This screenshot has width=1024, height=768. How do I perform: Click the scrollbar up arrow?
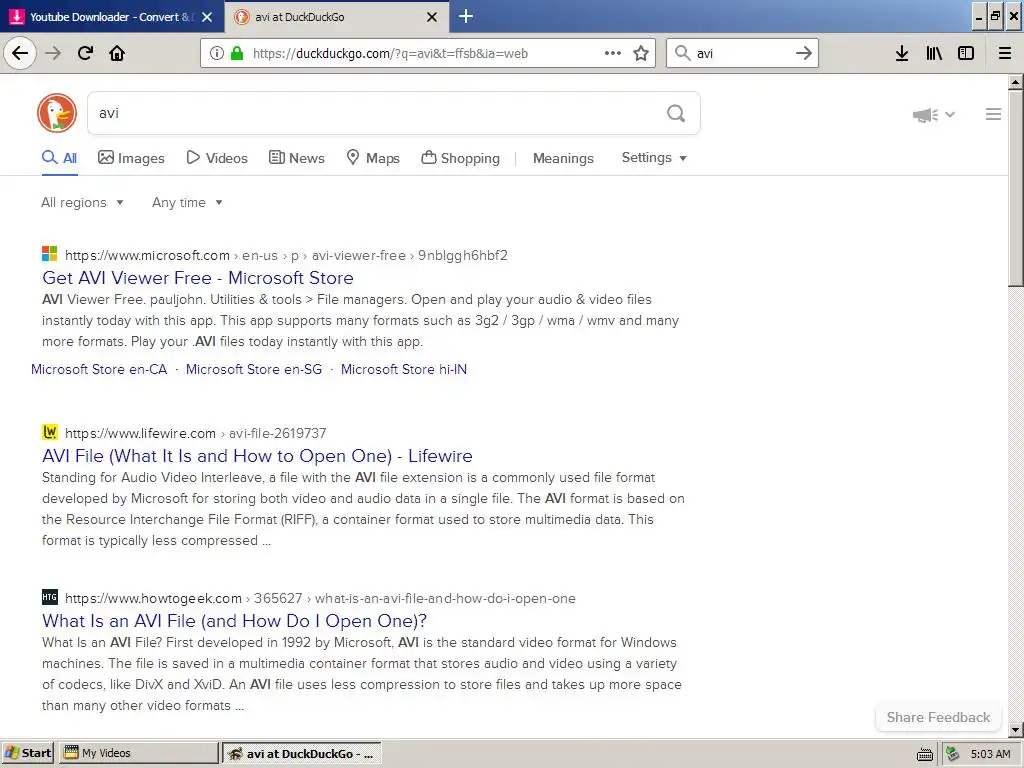point(1016,82)
